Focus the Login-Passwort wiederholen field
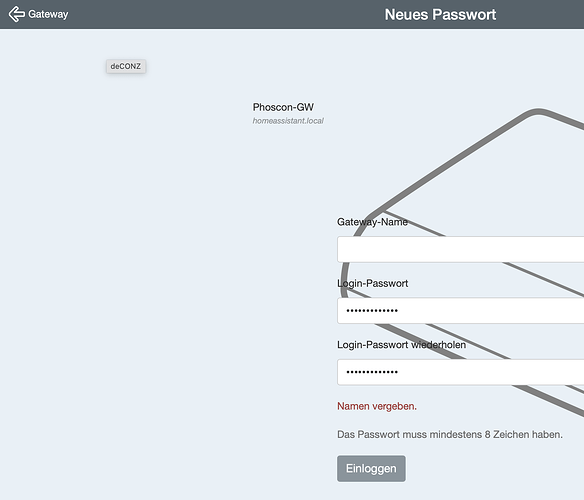584x500 pixels. click(460, 372)
